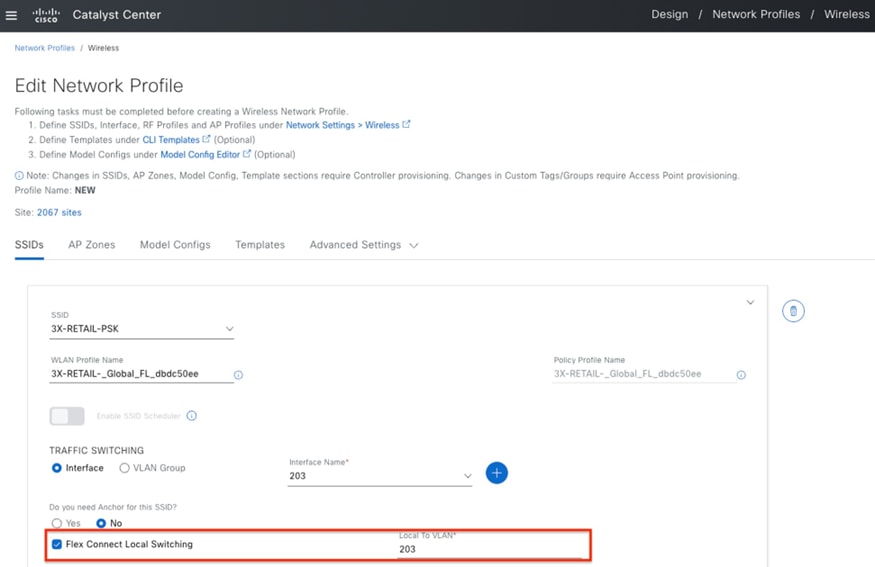The height and width of the screenshot is (567, 875).
Task: Click the blue plus add interface icon
Action: coord(496,473)
